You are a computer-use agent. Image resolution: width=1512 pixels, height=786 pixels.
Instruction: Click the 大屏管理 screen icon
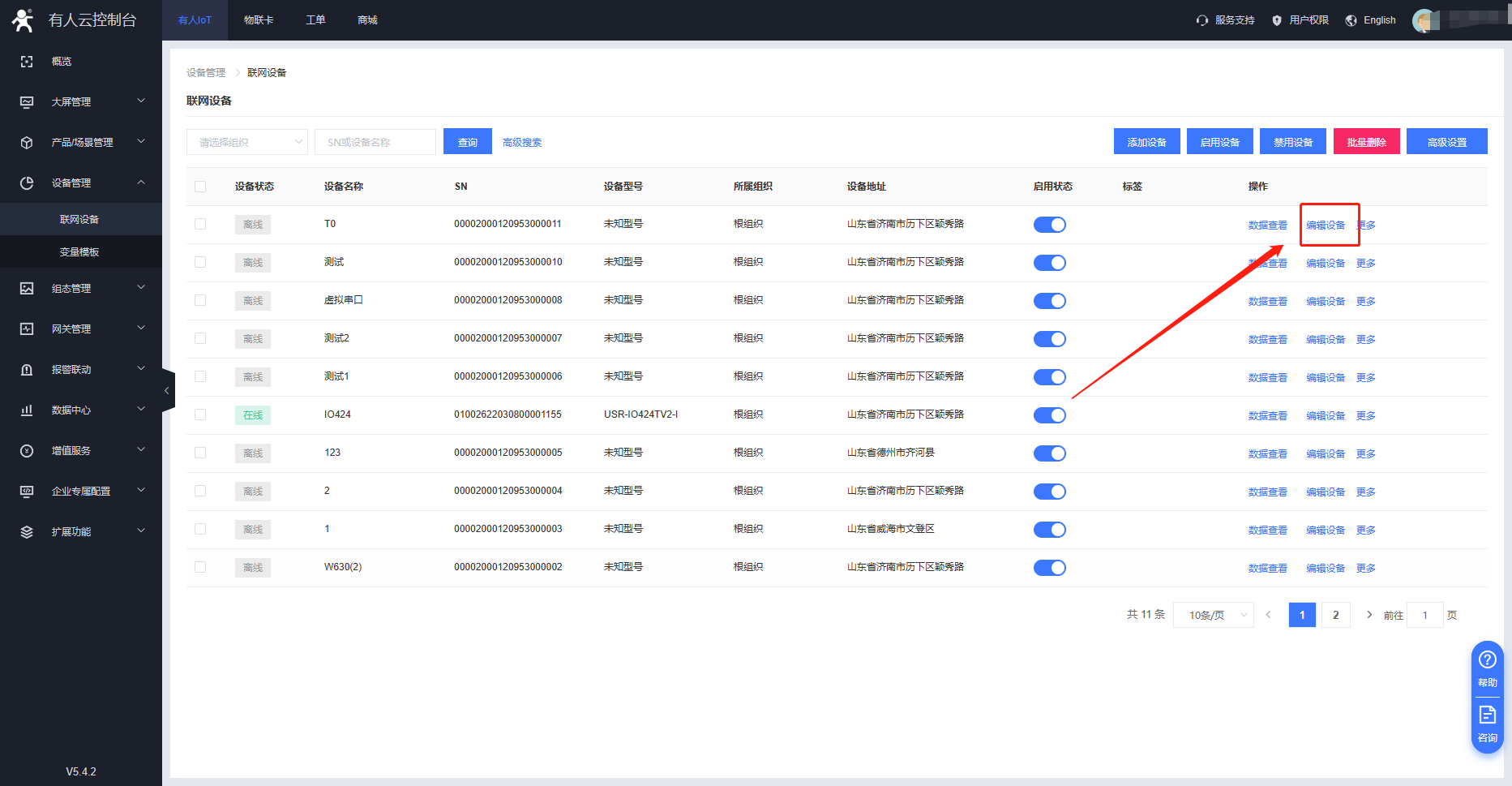coord(27,102)
